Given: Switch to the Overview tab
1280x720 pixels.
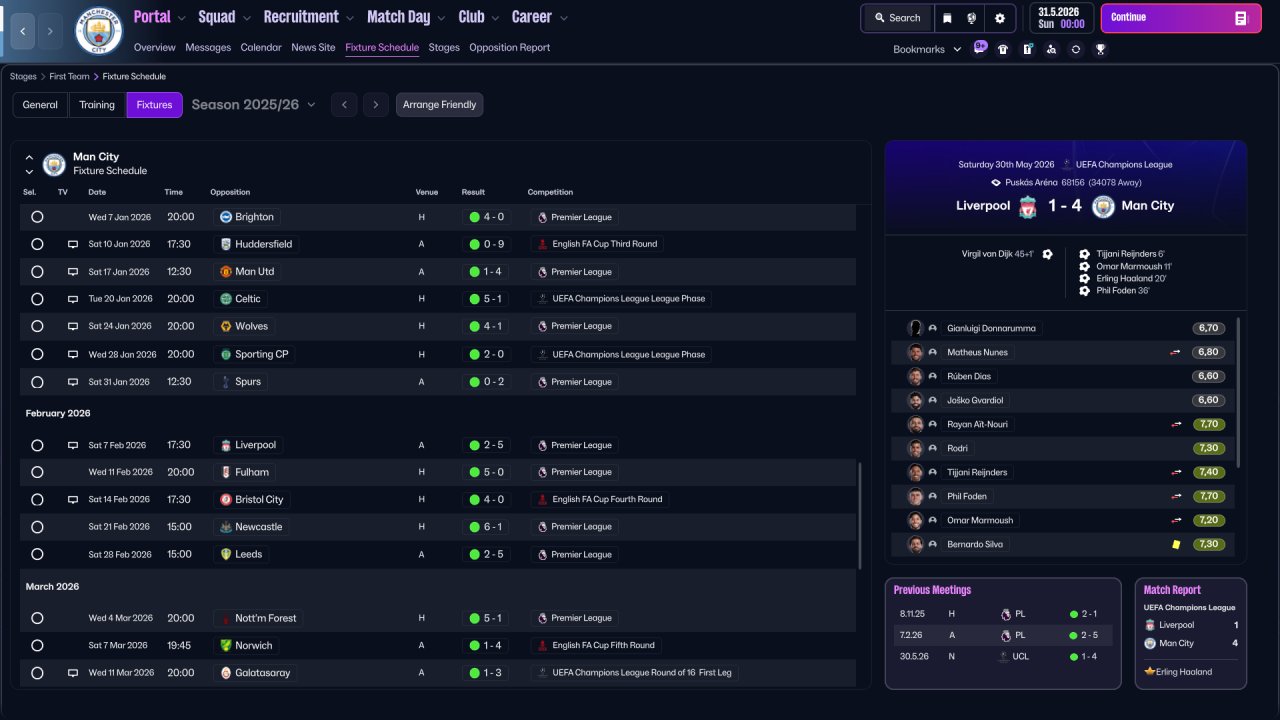Looking at the screenshot, I should point(154,48).
